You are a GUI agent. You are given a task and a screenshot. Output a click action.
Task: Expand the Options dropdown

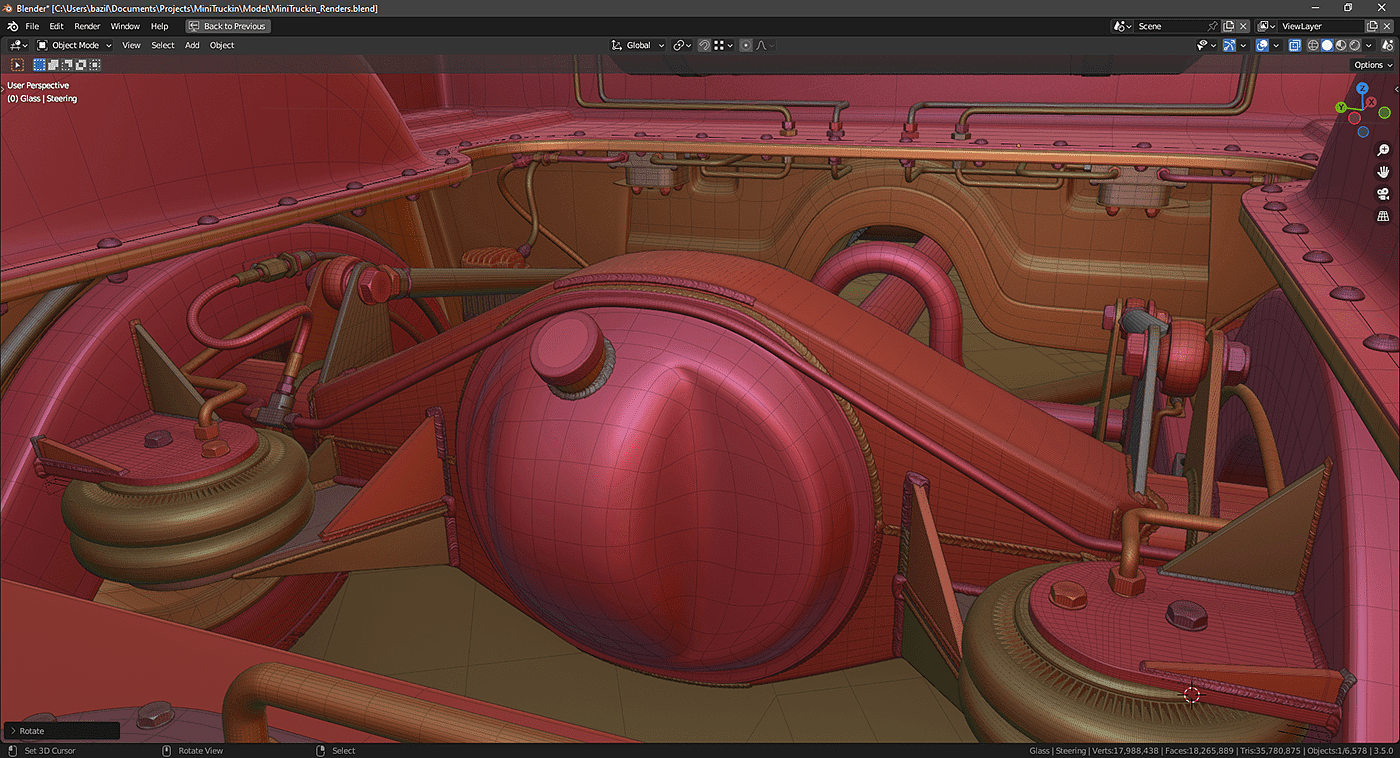click(x=1372, y=65)
